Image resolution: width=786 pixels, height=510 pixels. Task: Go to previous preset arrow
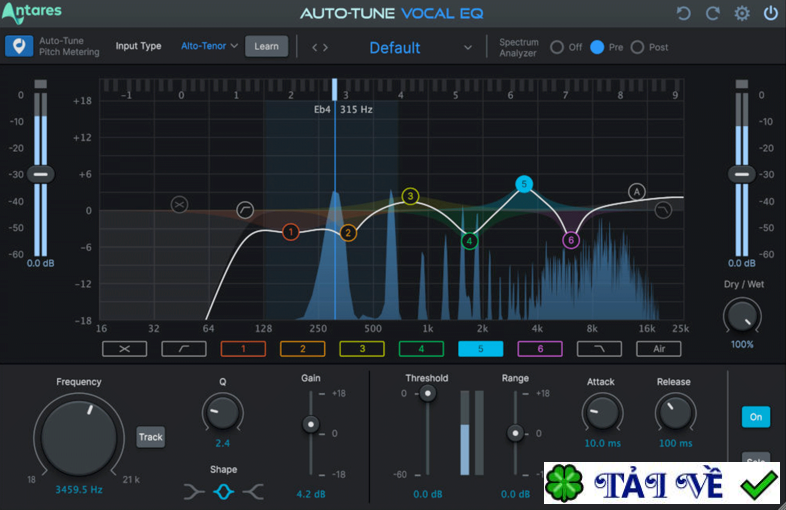pos(314,48)
